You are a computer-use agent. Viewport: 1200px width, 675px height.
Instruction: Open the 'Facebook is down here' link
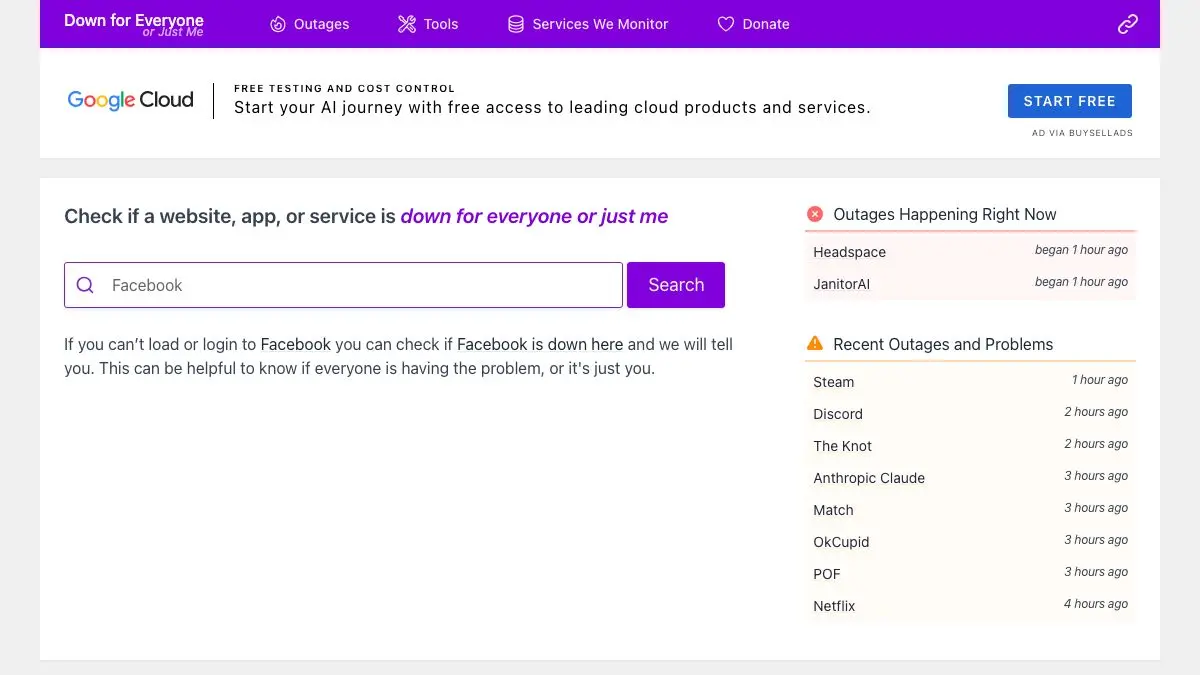[x=540, y=344]
